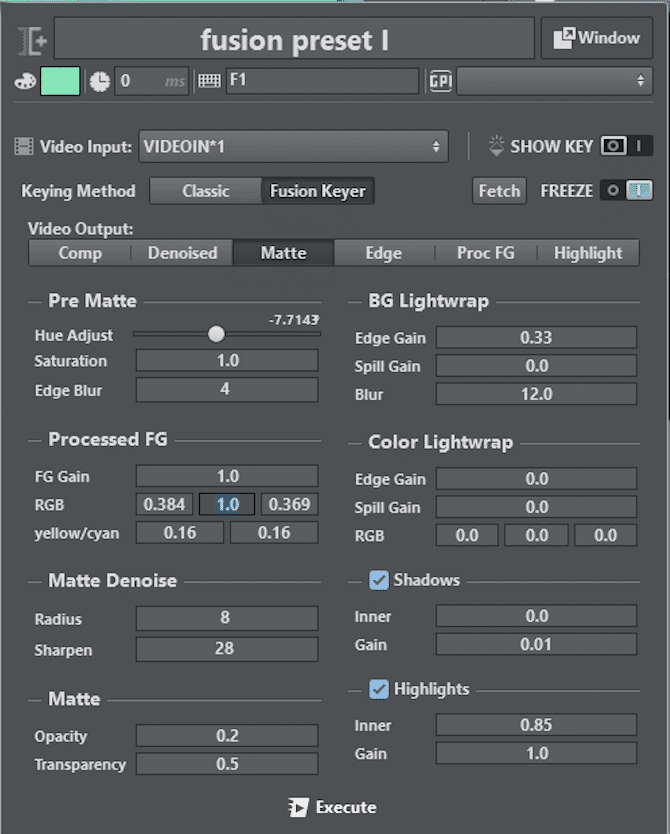The height and width of the screenshot is (834, 670).
Task: Click the key sparkle icon beside SHOW KEY
Action: [496, 145]
